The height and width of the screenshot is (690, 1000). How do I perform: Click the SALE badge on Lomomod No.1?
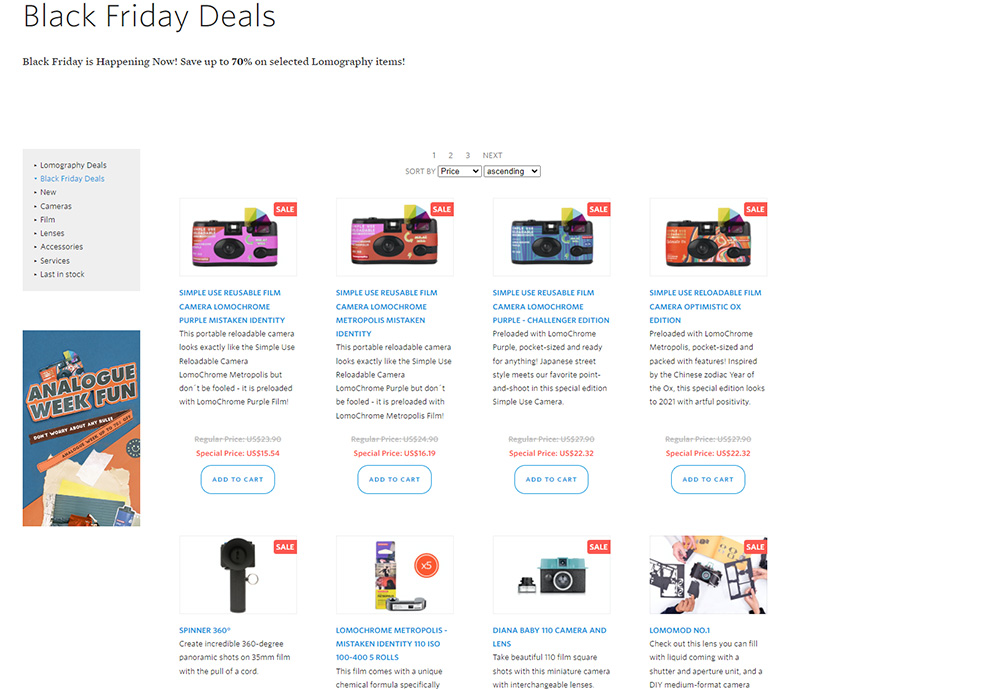click(755, 547)
